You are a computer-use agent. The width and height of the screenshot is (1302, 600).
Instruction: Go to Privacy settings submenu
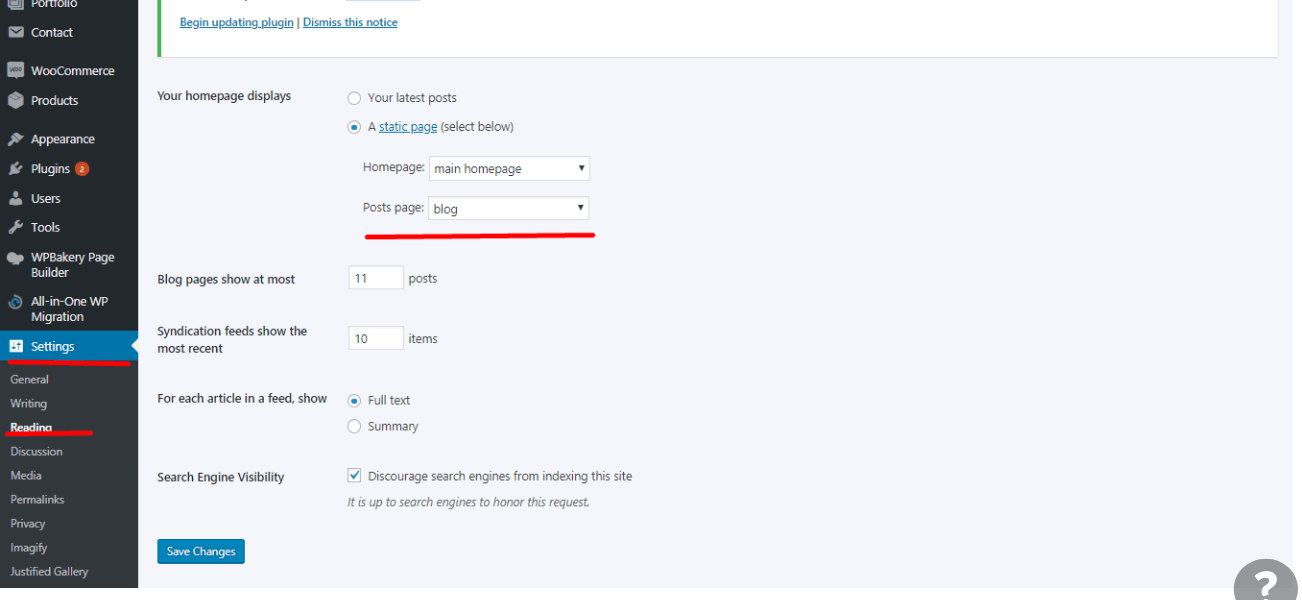28,524
